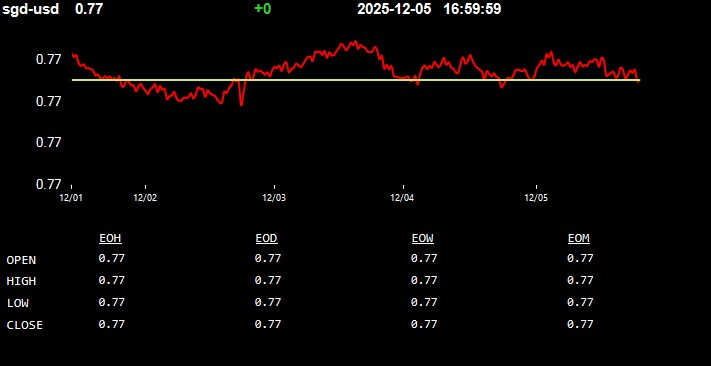
Task: Select the HIGH row label
Action: pos(21,281)
